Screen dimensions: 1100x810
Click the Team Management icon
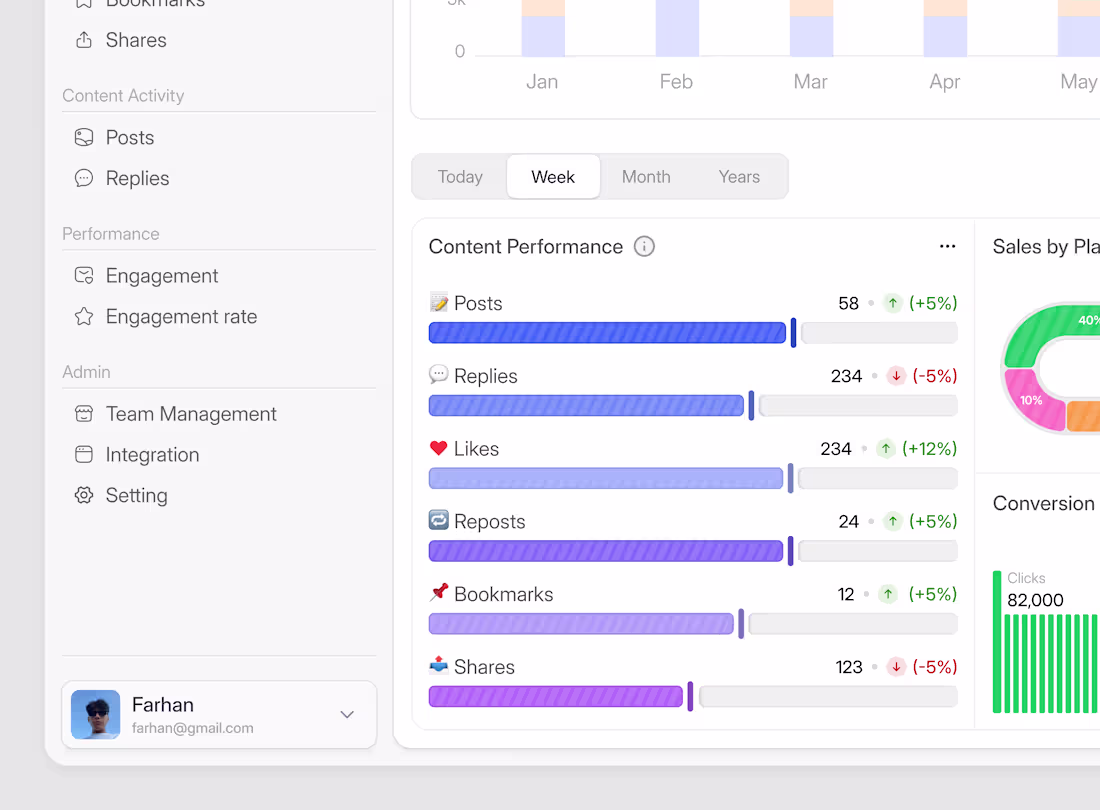coord(83,413)
